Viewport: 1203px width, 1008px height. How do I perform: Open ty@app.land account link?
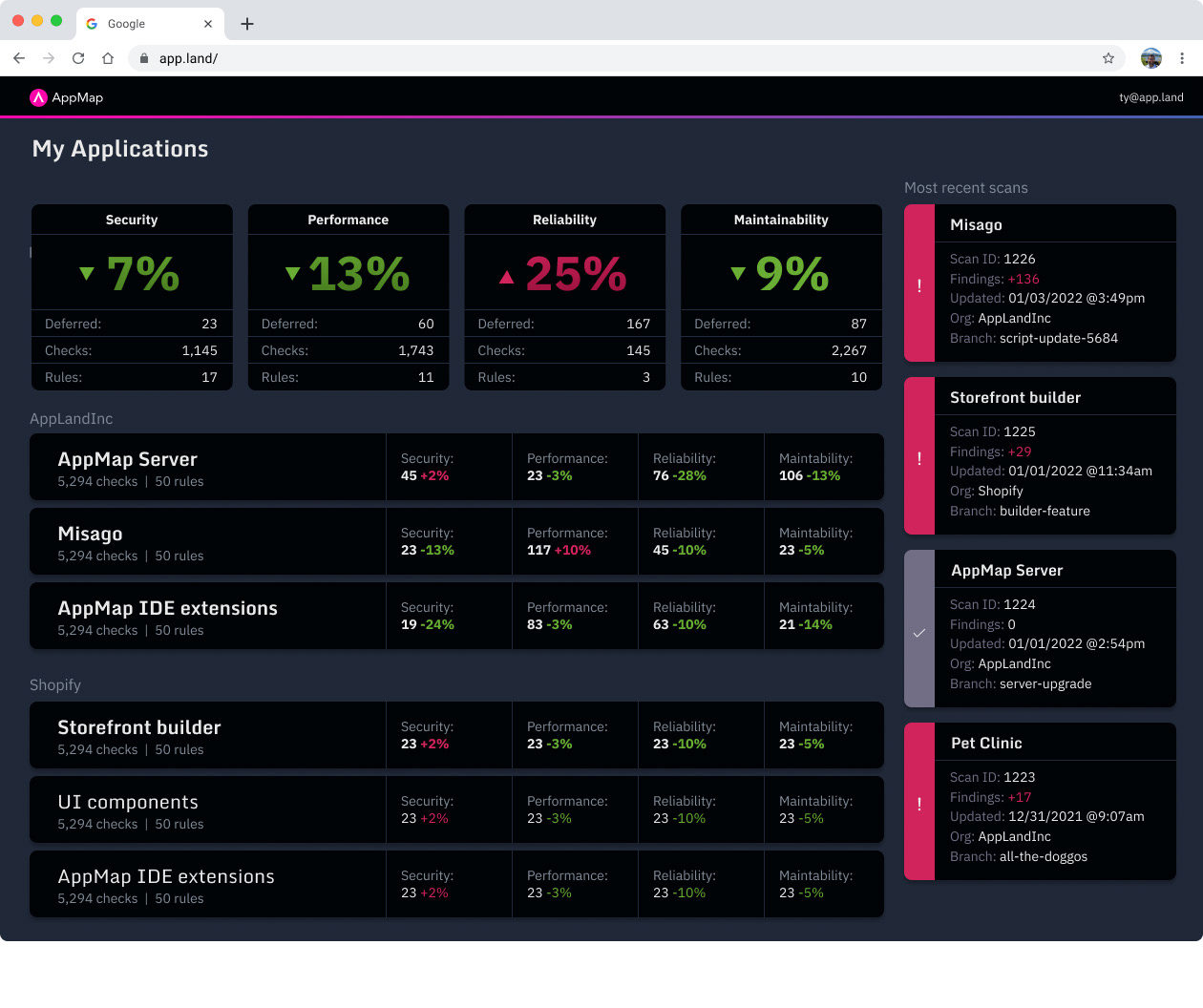pyautogui.click(x=1151, y=97)
